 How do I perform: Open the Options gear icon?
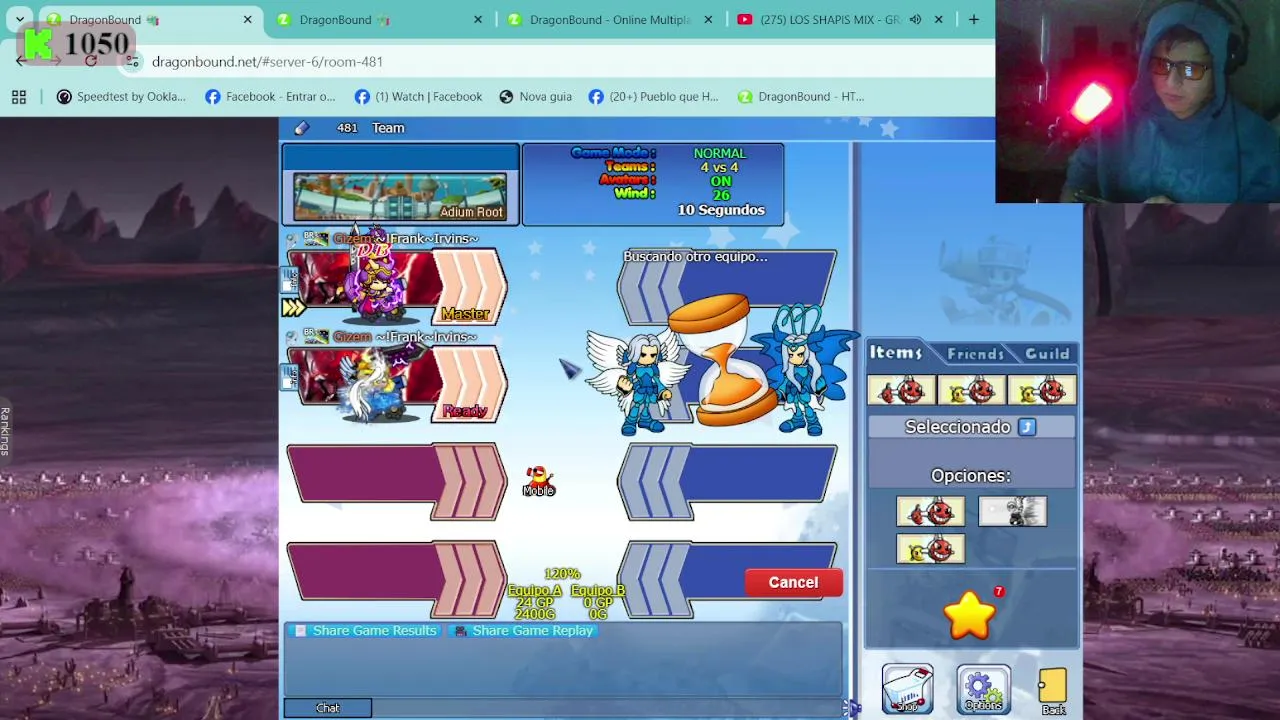coord(983,689)
